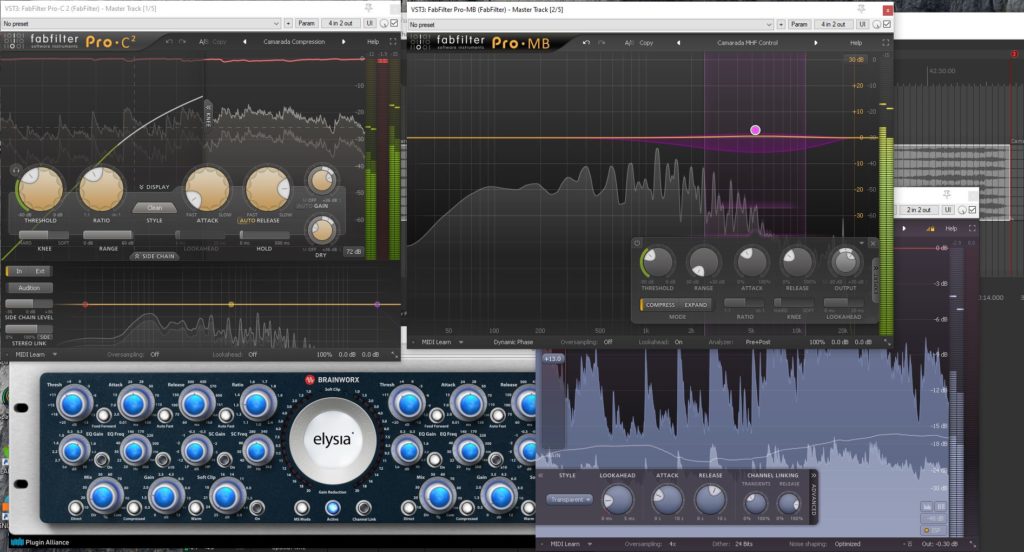Click the UI button in Pro-C 2 window
1024x552 pixels.
tap(369, 23)
